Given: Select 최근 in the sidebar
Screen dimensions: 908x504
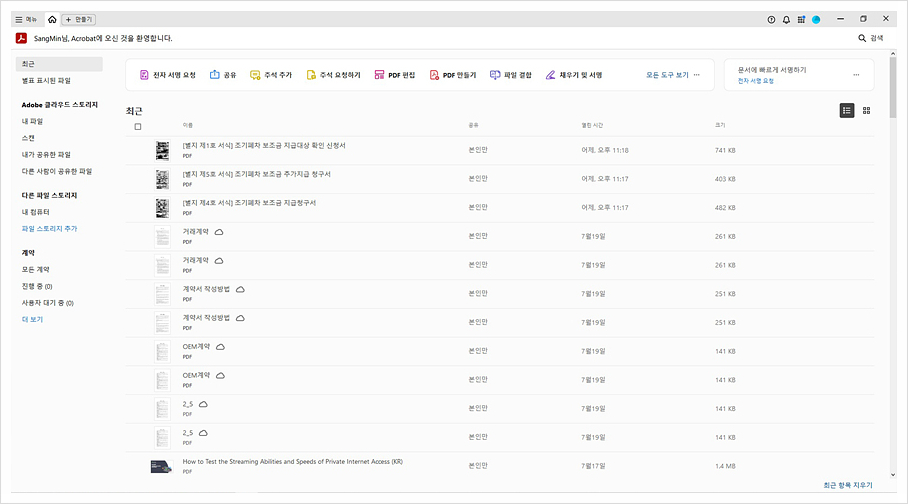Looking at the screenshot, I should click(59, 64).
